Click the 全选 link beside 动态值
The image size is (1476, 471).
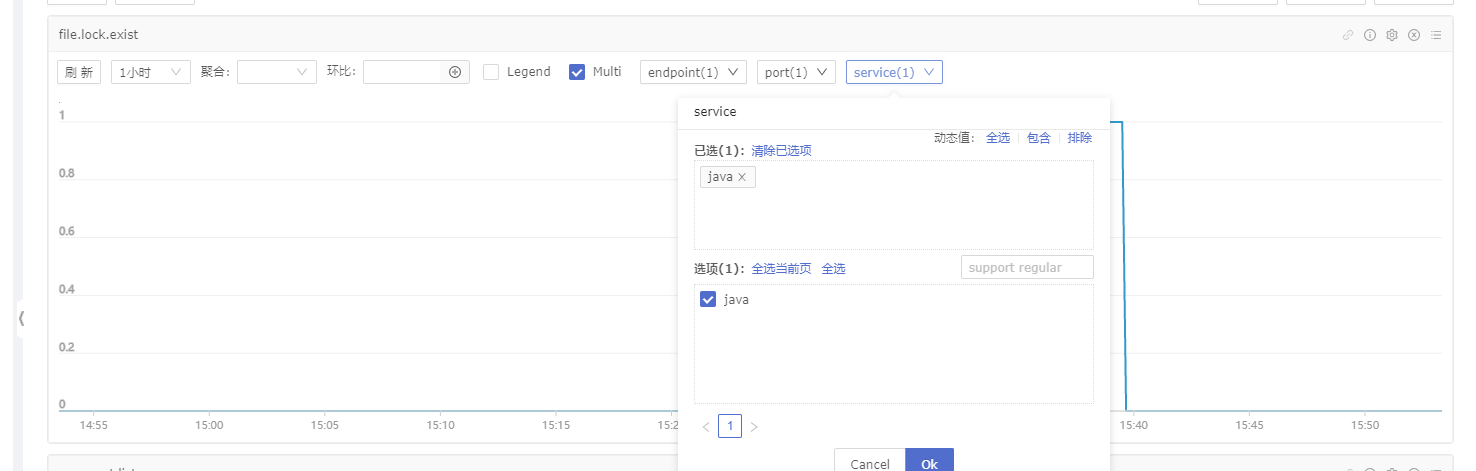[x=998, y=138]
